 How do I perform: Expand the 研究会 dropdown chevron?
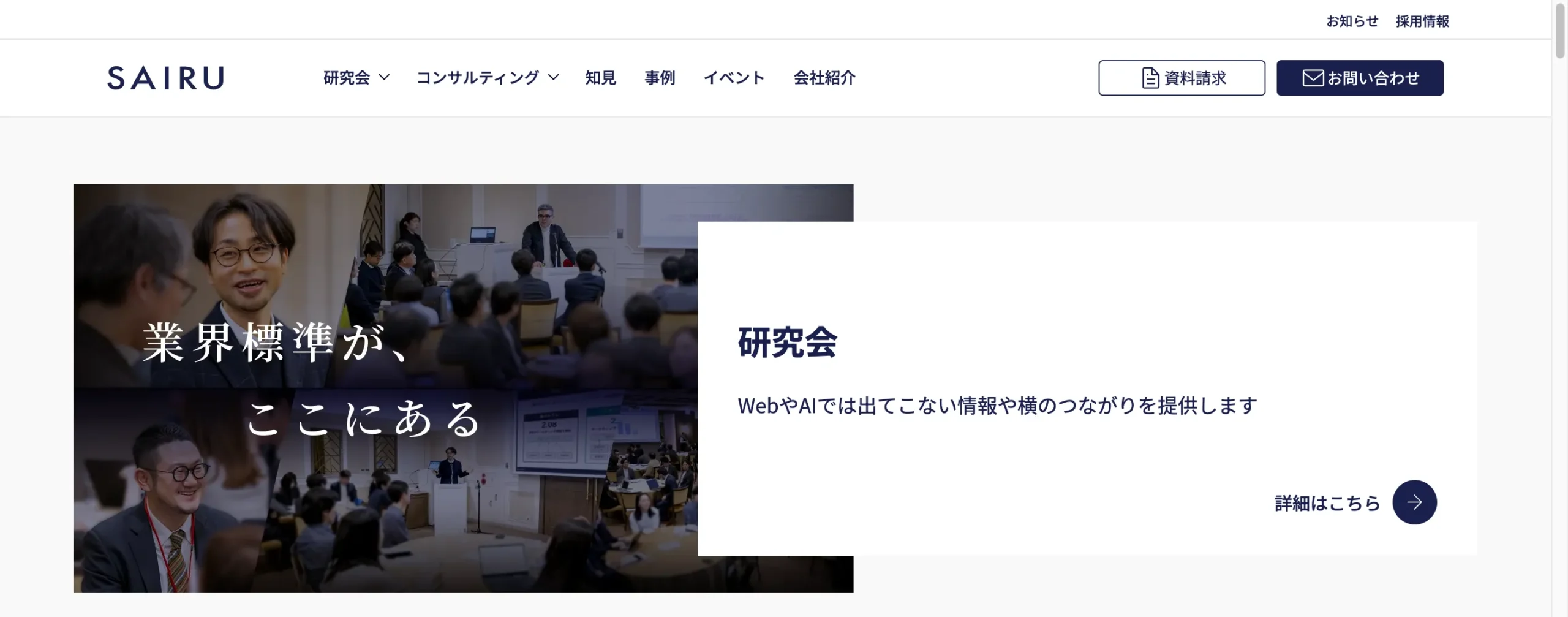(384, 77)
